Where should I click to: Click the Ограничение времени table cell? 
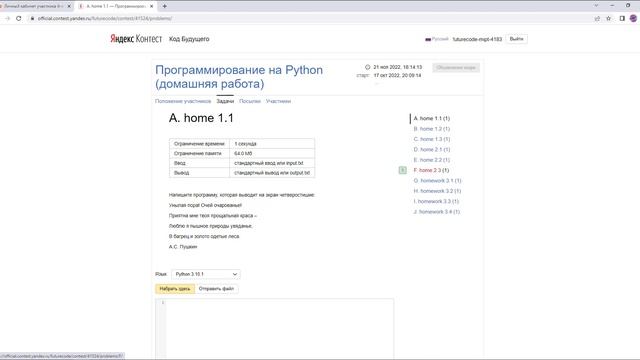click(199, 144)
